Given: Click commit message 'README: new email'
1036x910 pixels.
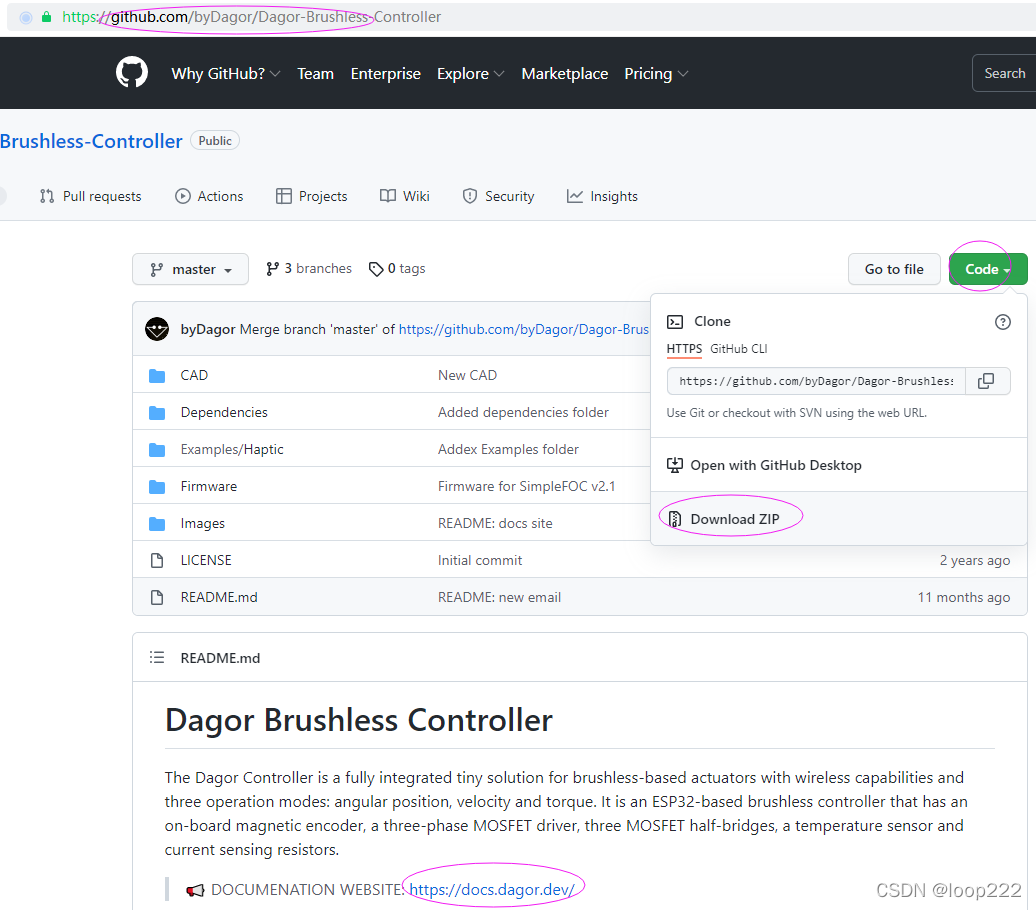Looking at the screenshot, I should (500, 597).
